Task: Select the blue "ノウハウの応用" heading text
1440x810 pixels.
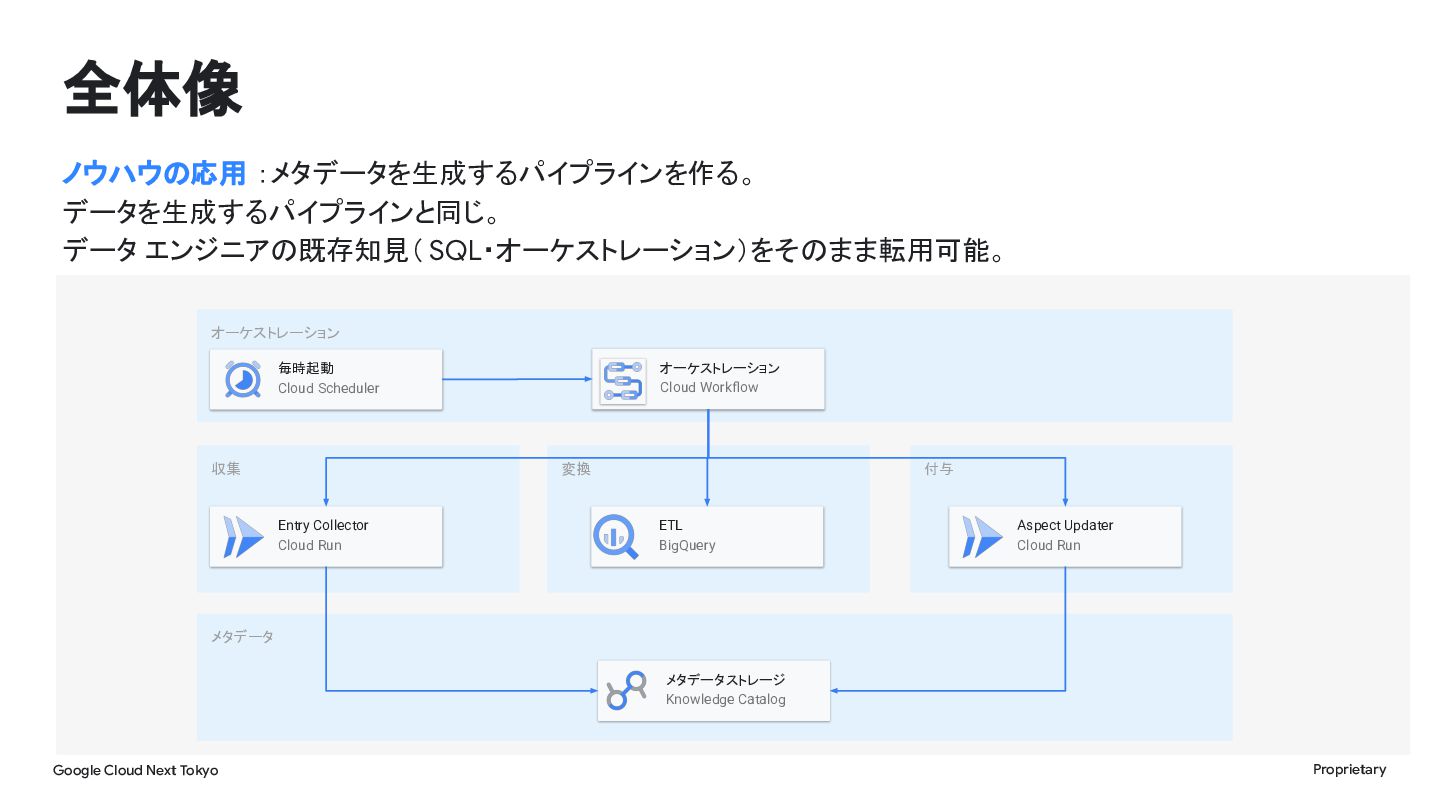Action: tap(154, 173)
